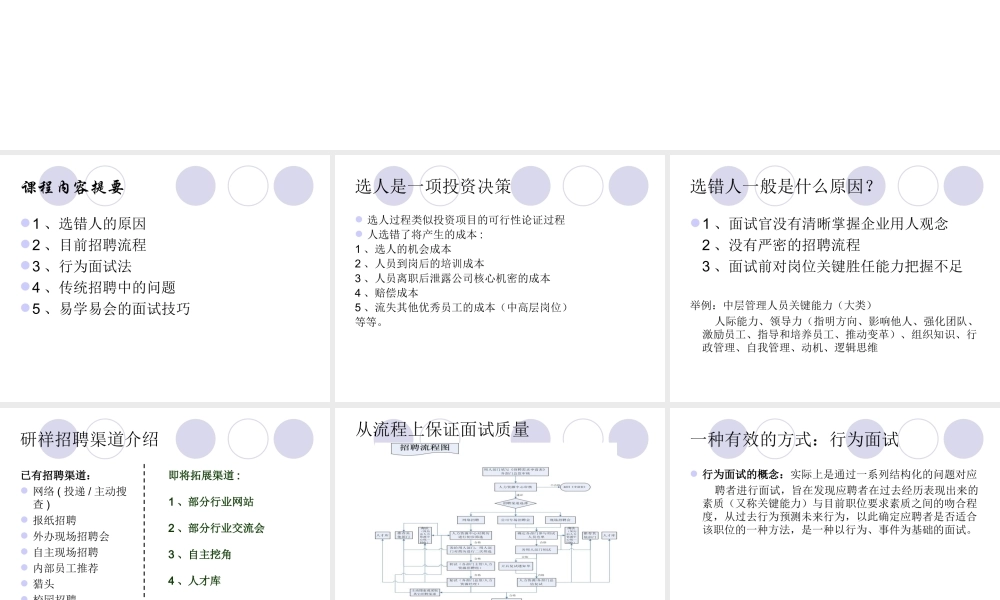This screenshot has height=600, width=1000.
Task: Click the bullet 报纸招聘
Action: [x=54, y=520]
